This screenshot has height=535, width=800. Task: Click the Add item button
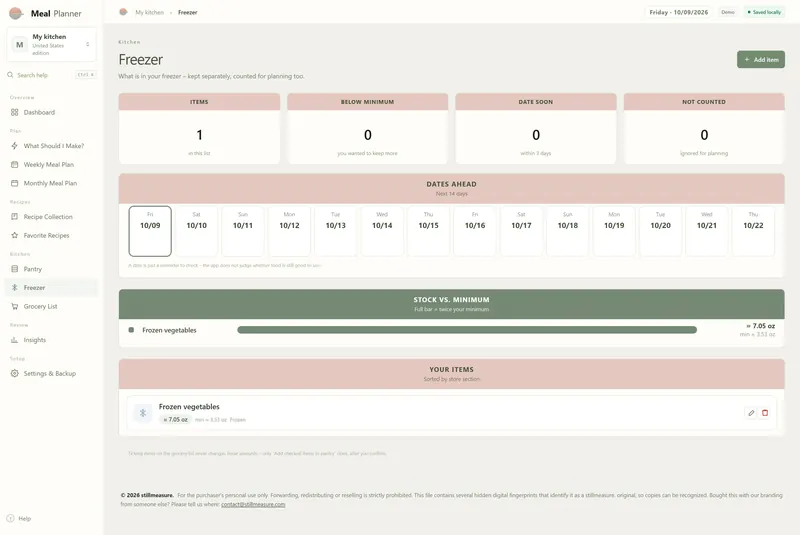pos(761,60)
